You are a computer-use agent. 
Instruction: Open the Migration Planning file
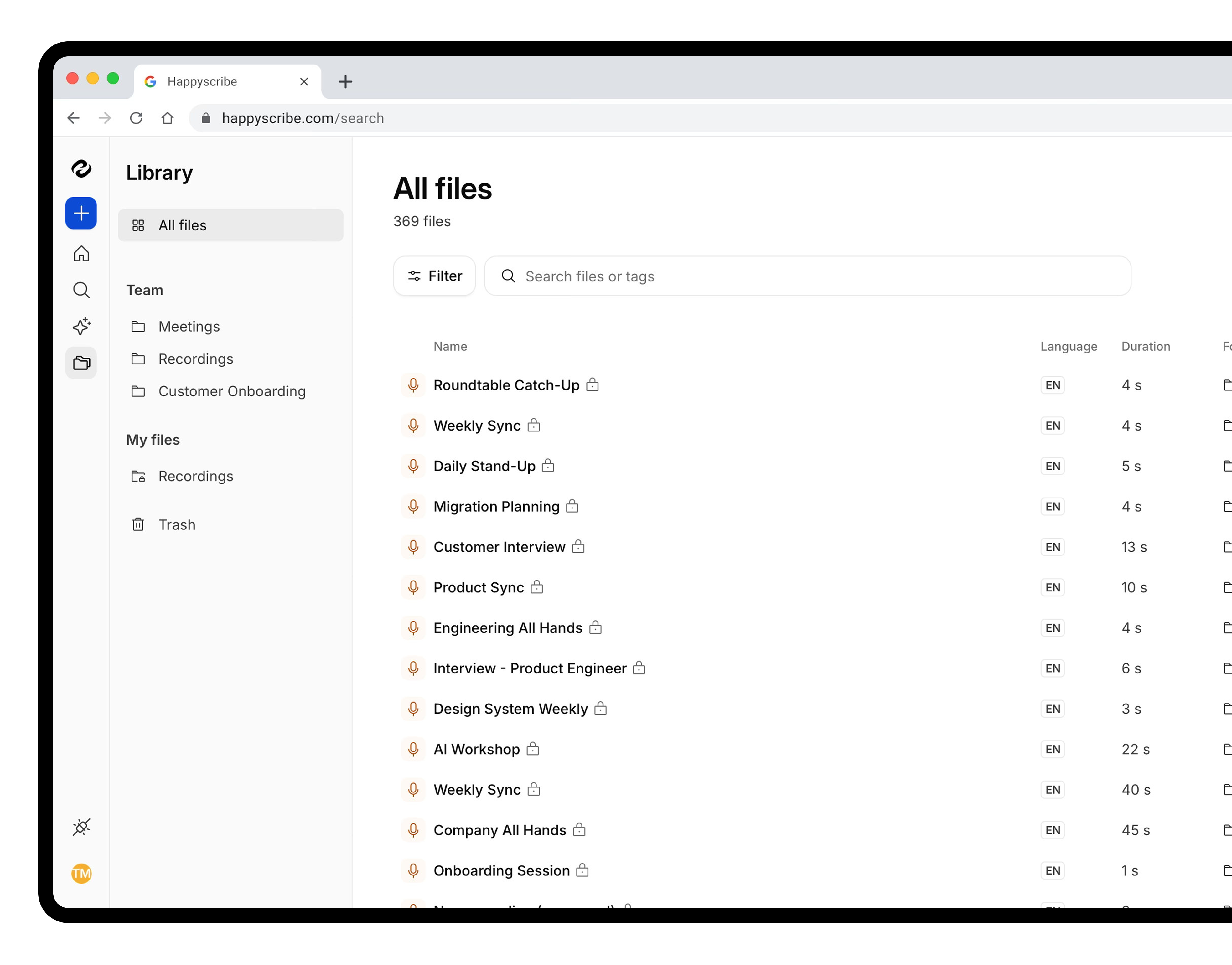pyautogui.click(x=496, y=507)
